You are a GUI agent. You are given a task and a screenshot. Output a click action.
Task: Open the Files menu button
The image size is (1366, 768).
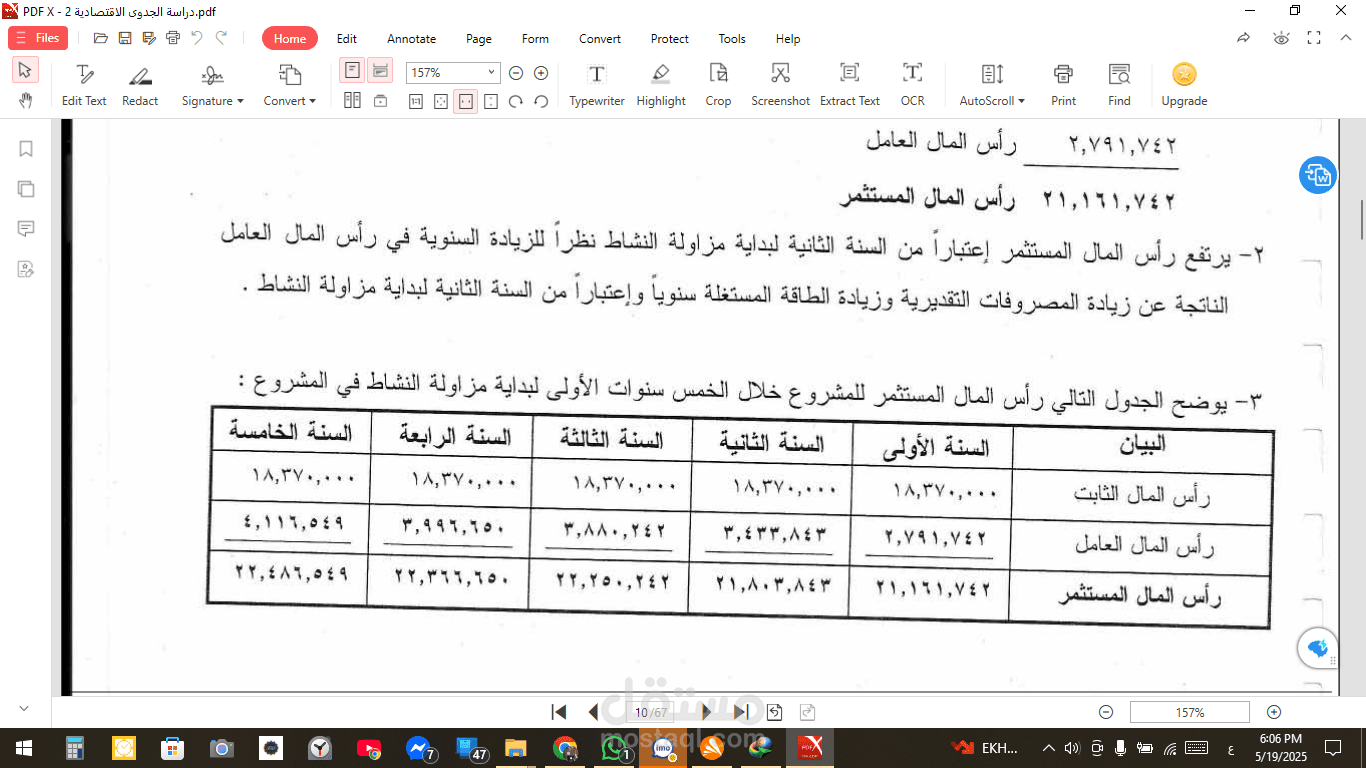(38, 38)
